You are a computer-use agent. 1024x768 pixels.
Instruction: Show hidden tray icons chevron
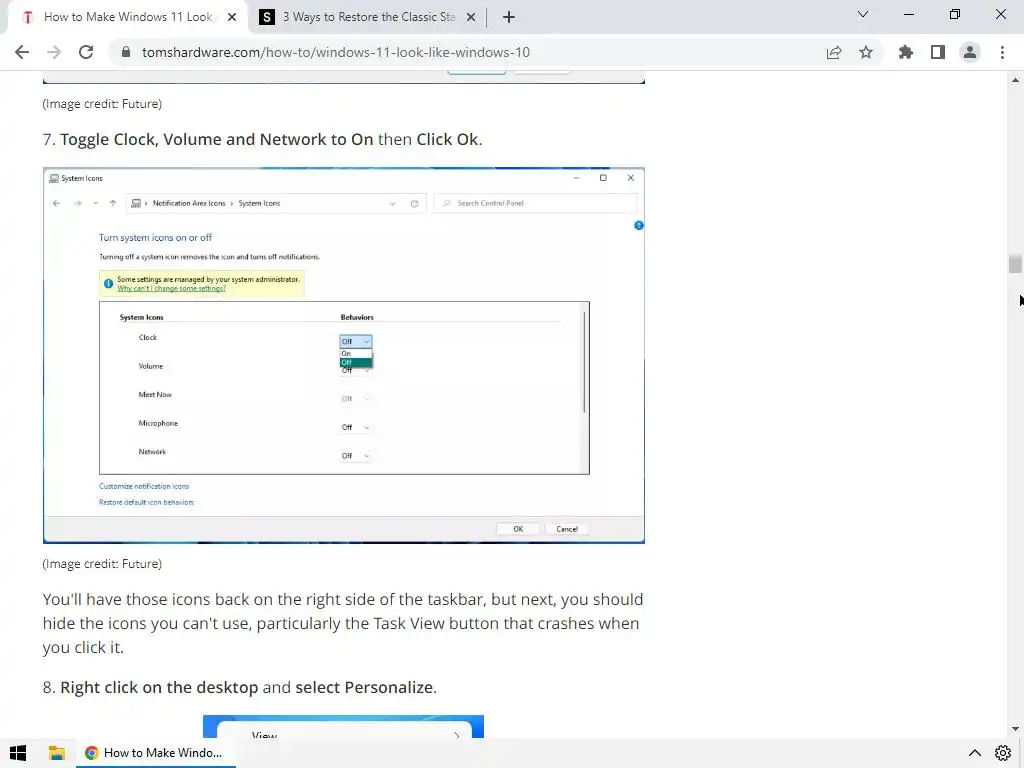[x=974, y=753]
